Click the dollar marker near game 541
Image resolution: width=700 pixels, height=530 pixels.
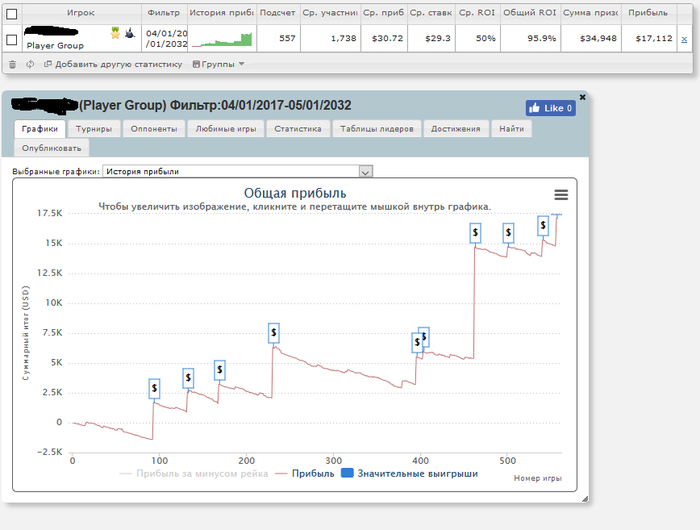click(543, 225)
